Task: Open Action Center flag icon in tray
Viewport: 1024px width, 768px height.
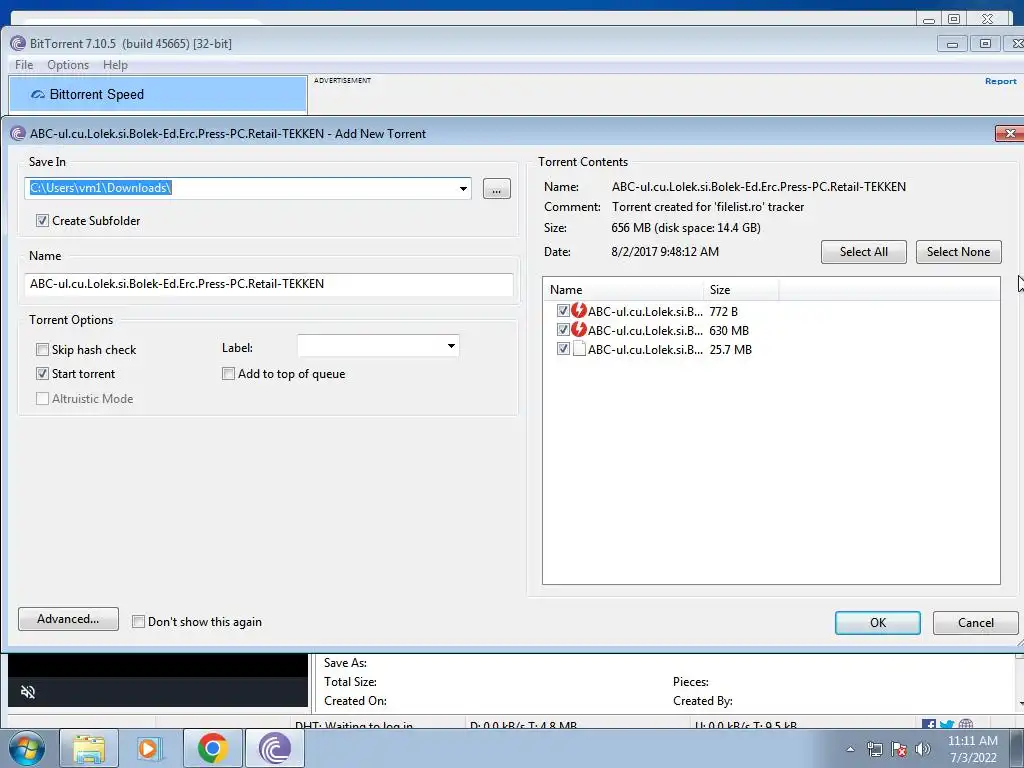Action: (x=899, y=749)
